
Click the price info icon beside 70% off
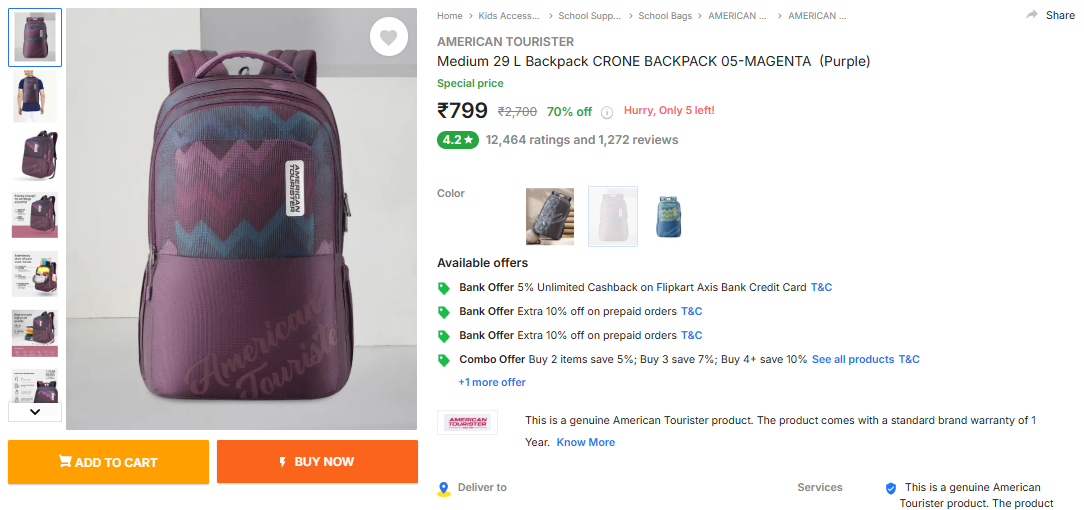tap(606, 112)
